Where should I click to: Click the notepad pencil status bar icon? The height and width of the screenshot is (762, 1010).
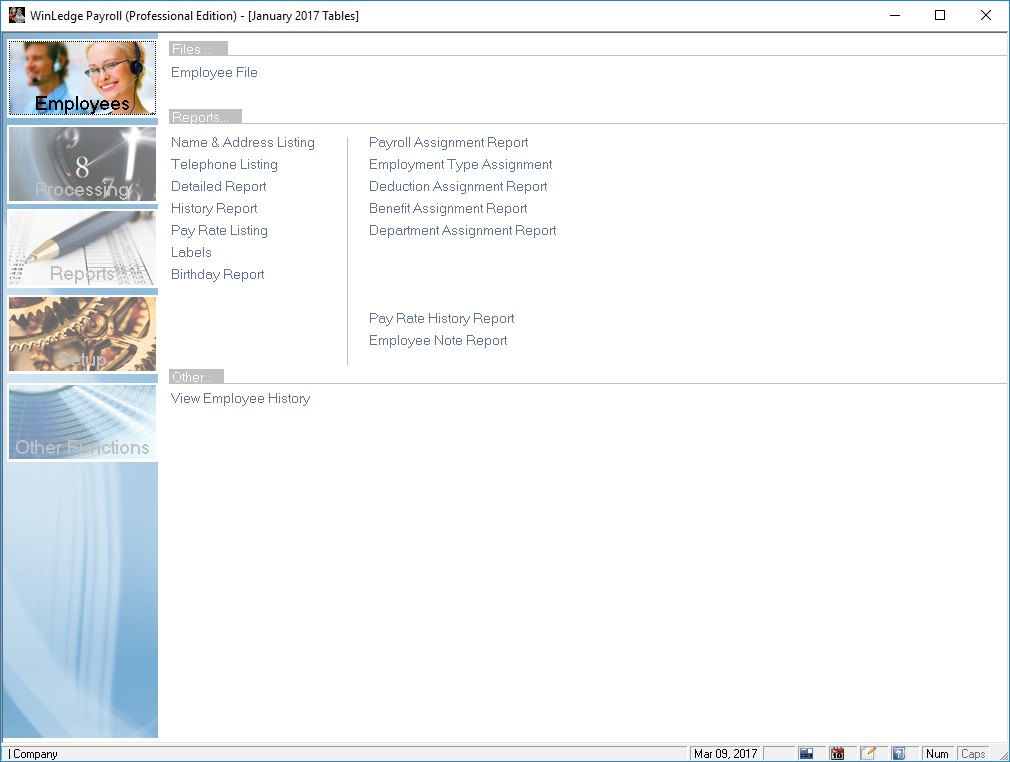point(868,754)
